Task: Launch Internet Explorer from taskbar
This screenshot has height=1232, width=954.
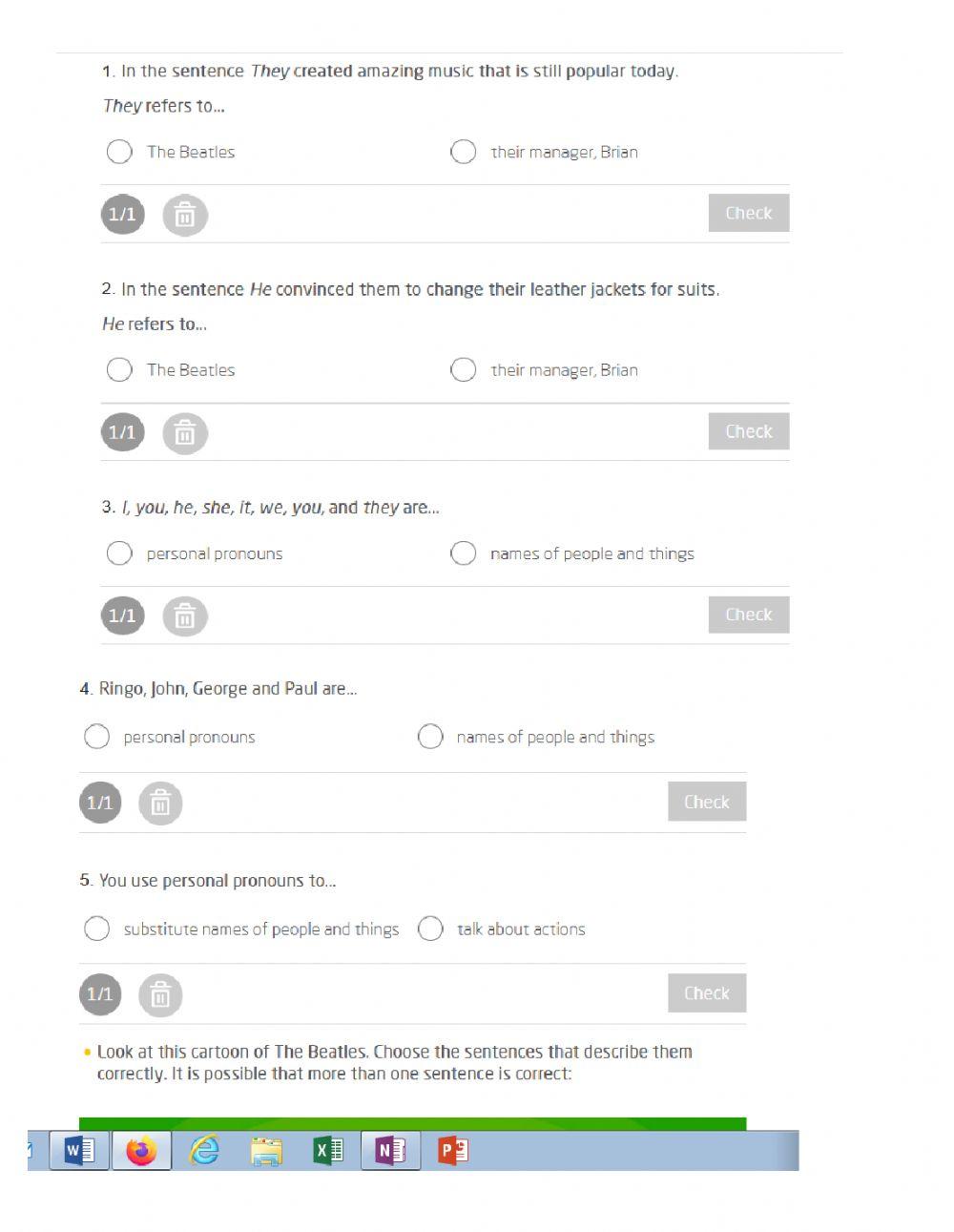Action: coord(204,1151)
